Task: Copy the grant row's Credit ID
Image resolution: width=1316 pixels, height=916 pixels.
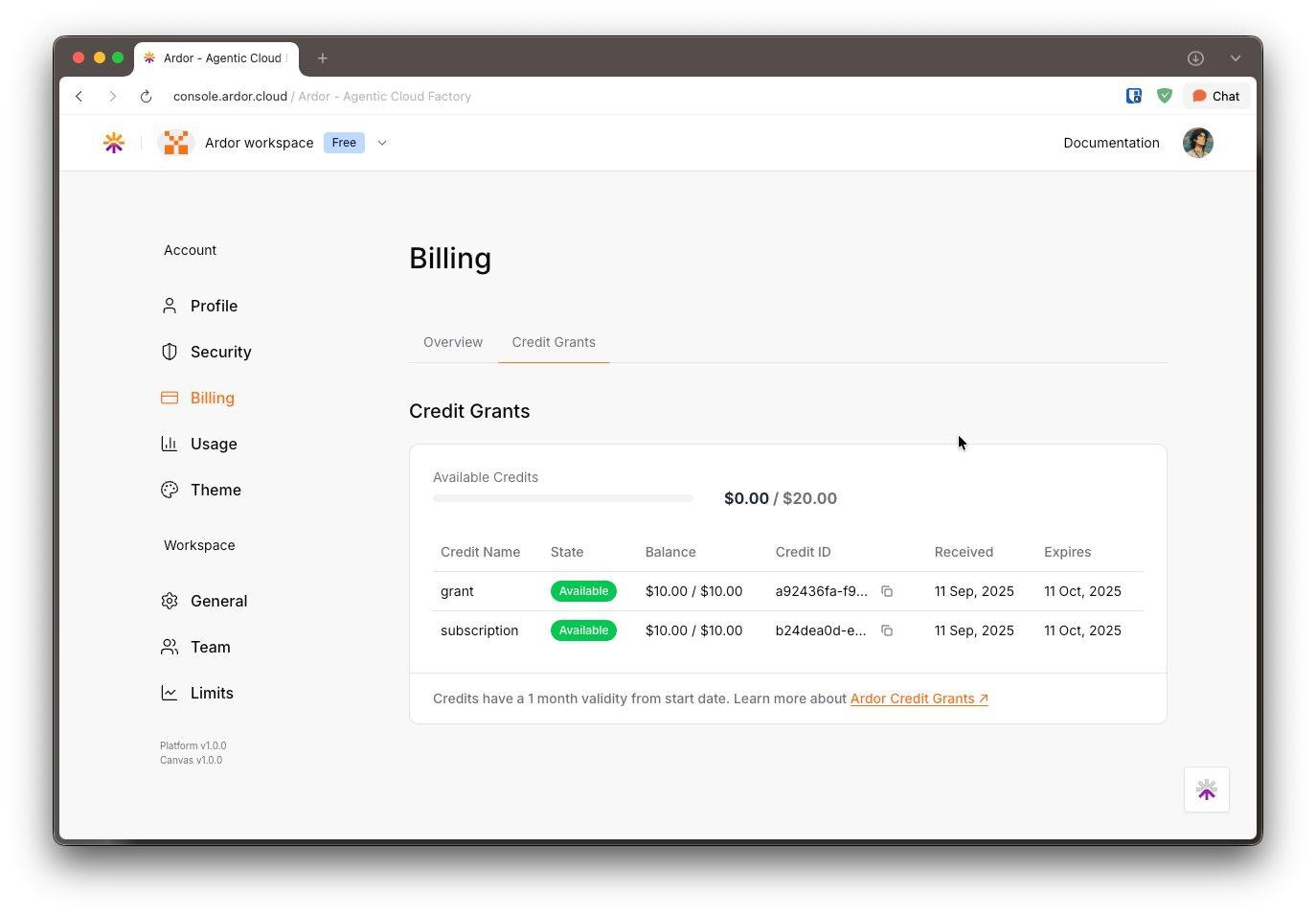Action: pyautogui.click(x=887, y=591)
